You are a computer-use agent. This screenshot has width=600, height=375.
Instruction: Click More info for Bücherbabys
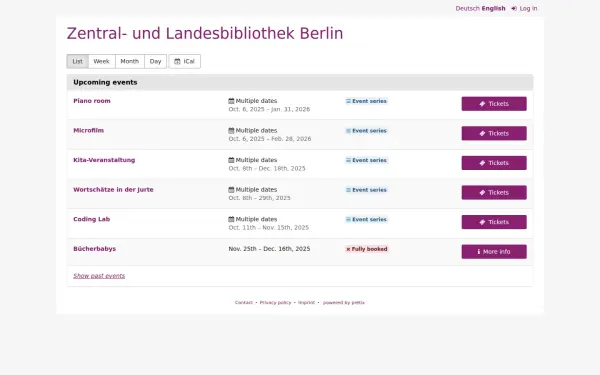click(x=494, y=252)
